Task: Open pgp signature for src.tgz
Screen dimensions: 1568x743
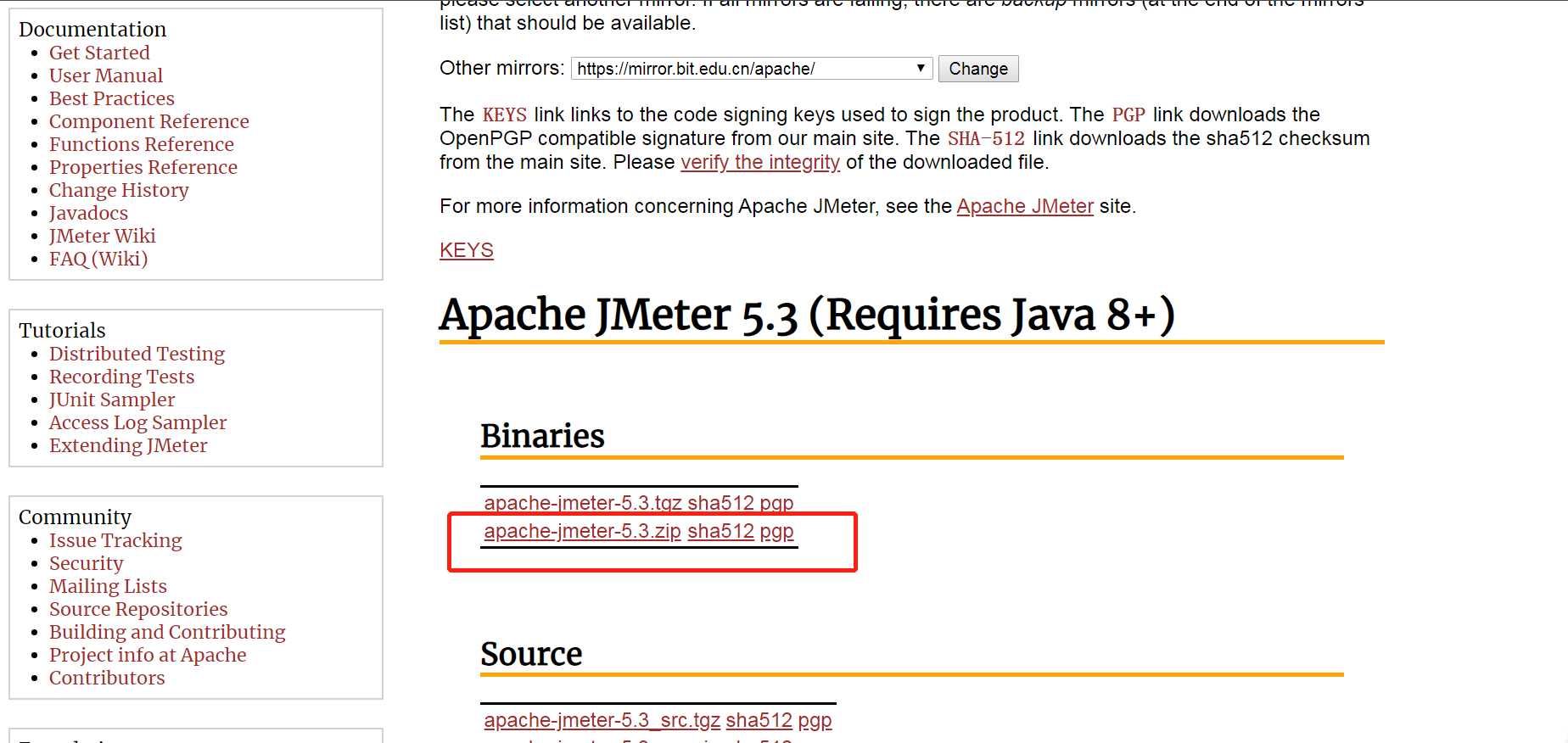Action: click(x=815, y=720)
